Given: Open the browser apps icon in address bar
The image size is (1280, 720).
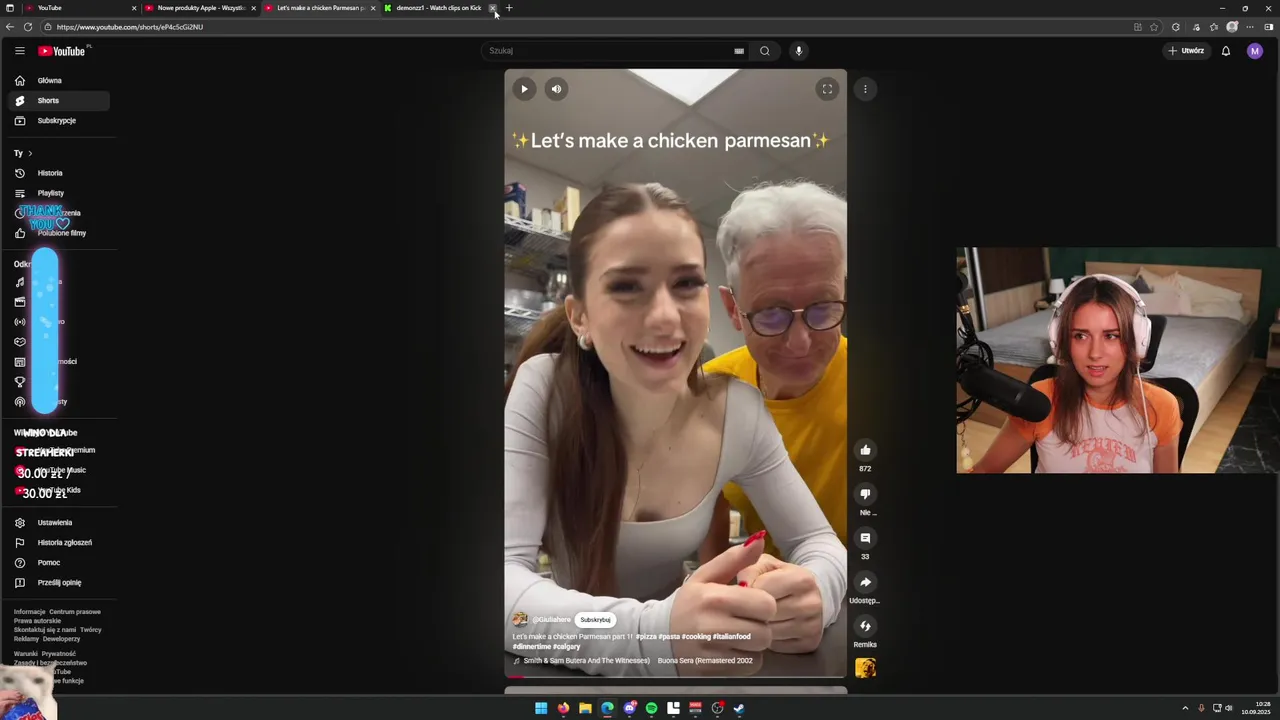Looking at the screenshot, I should pos(1138,27).
